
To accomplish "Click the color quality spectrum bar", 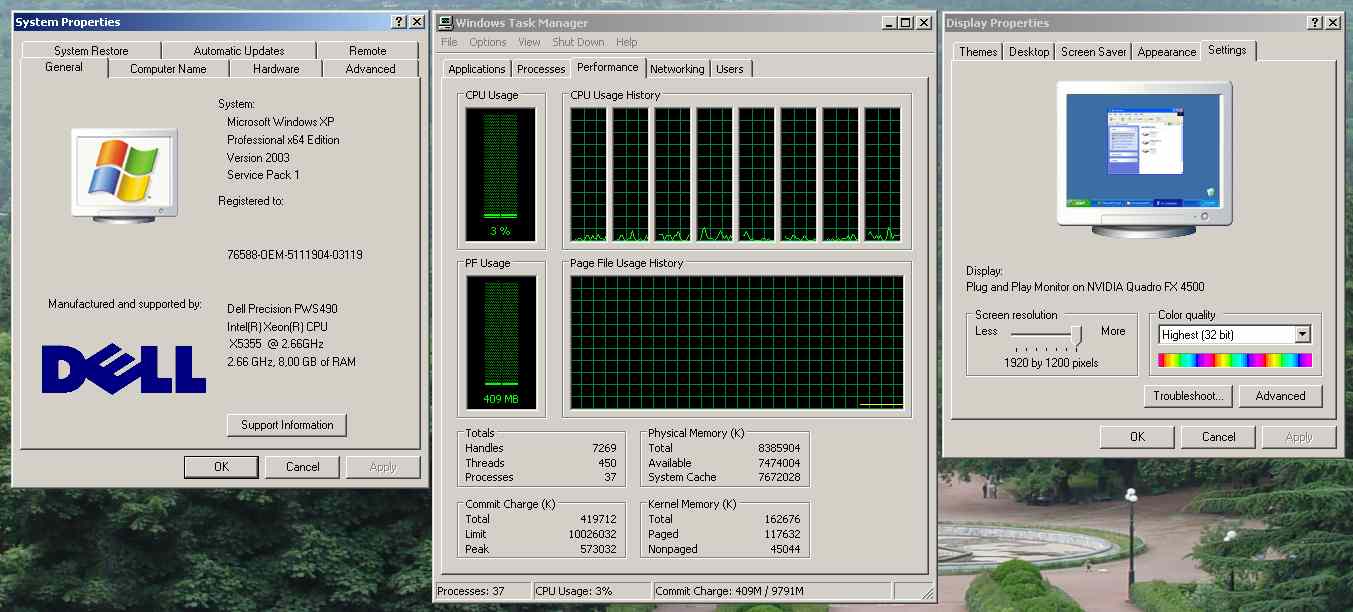I will (x=1235, y=360).
